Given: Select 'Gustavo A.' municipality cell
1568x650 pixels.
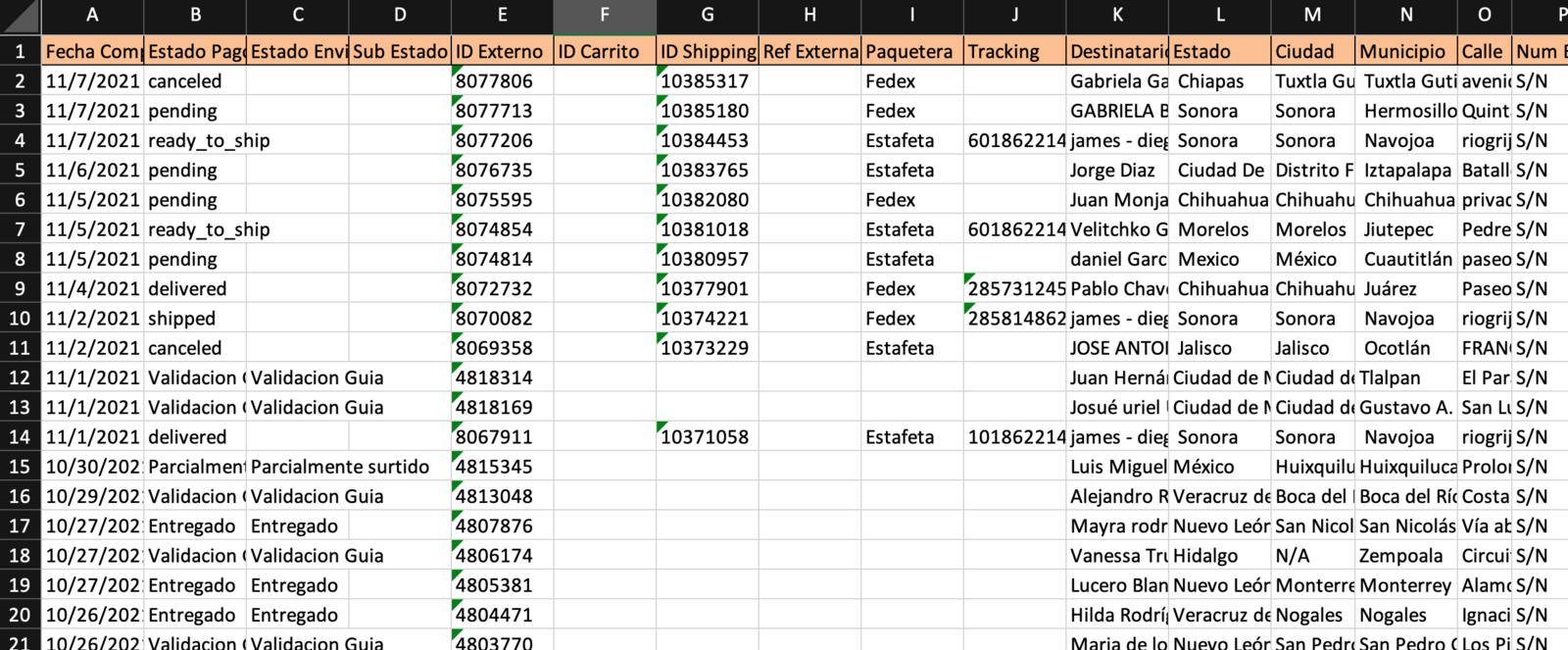Looking at the screenshot, I should coord(1406,408).
